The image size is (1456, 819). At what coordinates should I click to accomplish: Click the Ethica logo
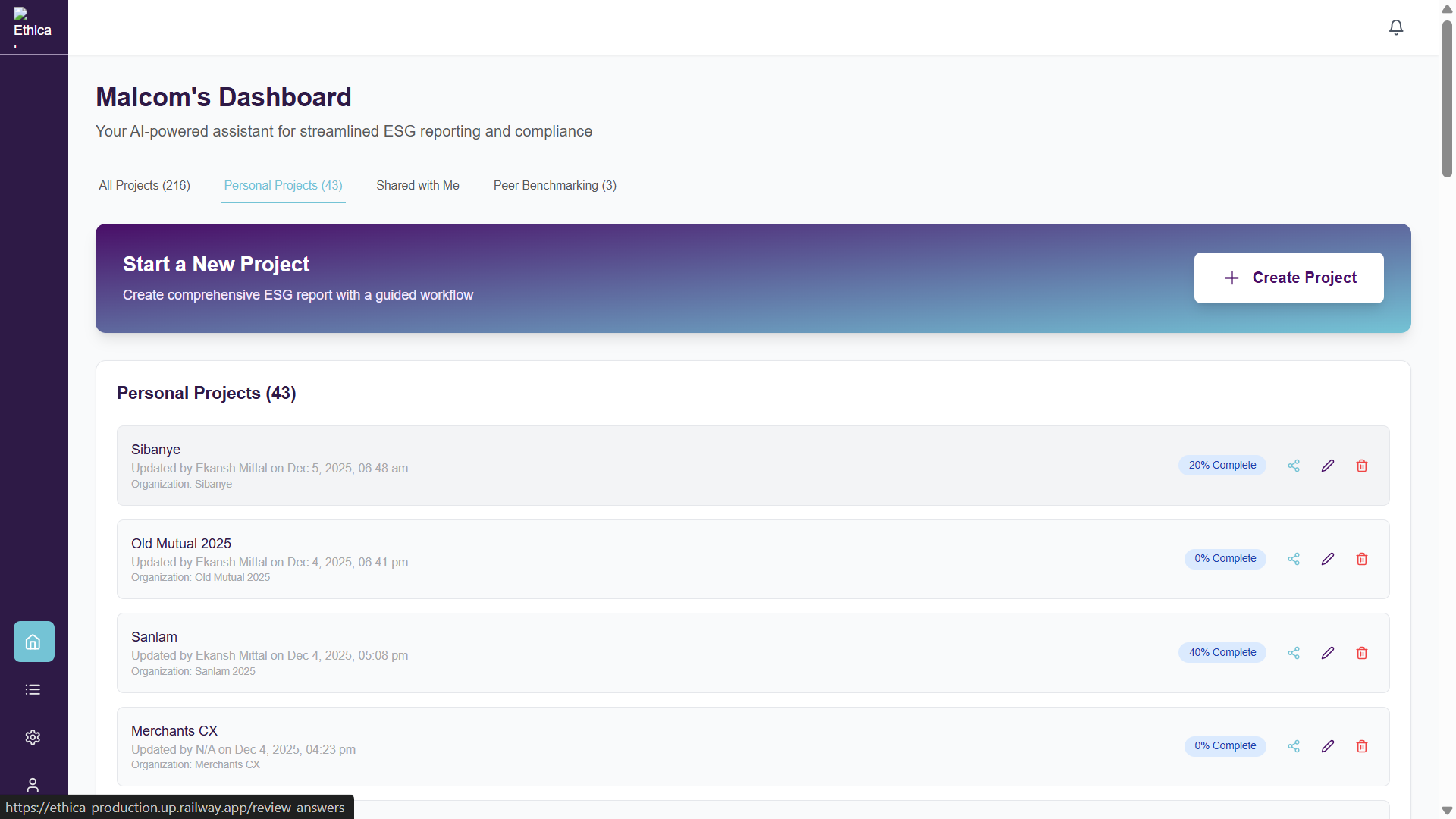pyautogui.click(x=32, y=25)
